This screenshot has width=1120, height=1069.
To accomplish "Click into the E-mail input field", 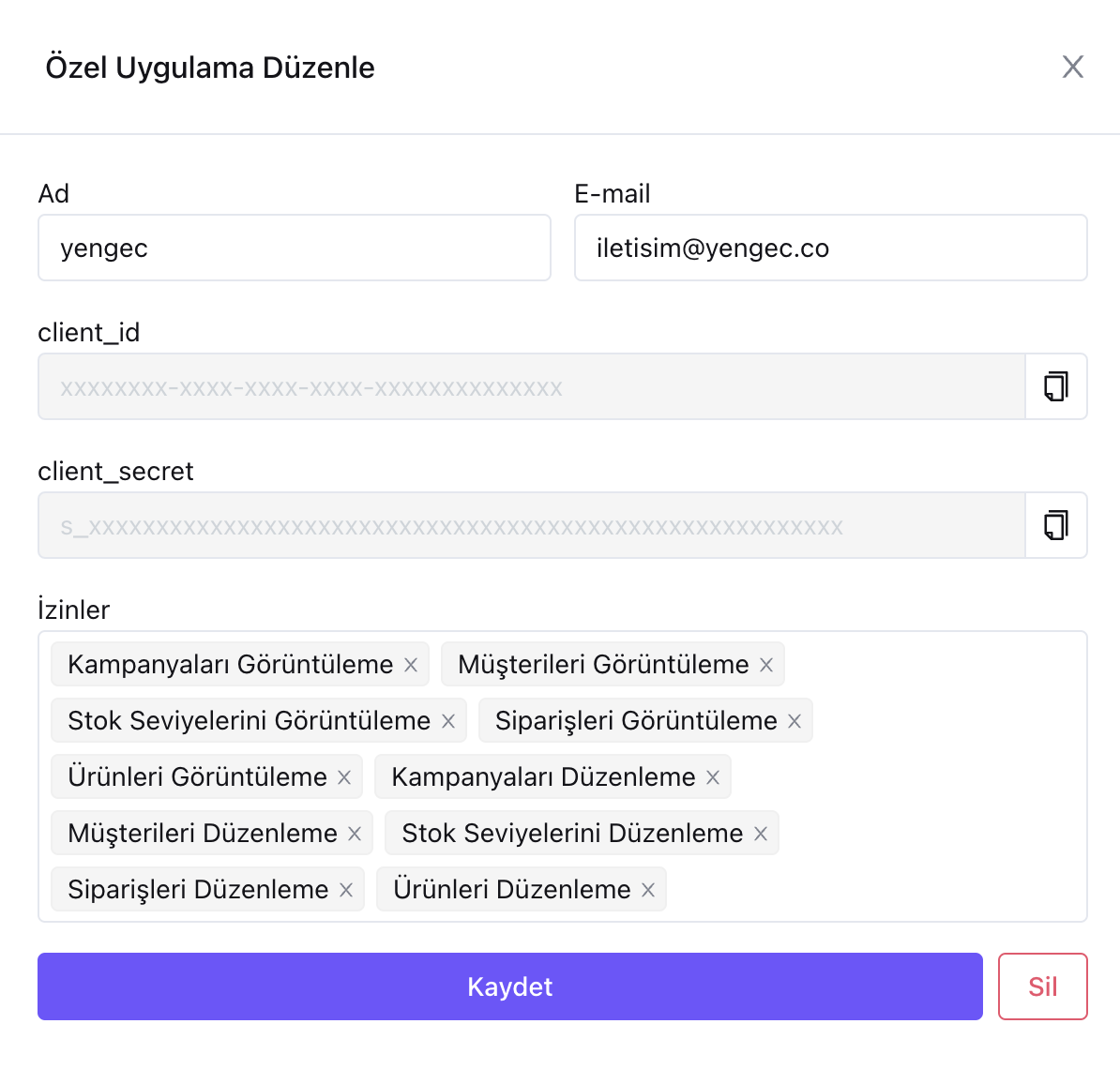I will coord(830,248).
